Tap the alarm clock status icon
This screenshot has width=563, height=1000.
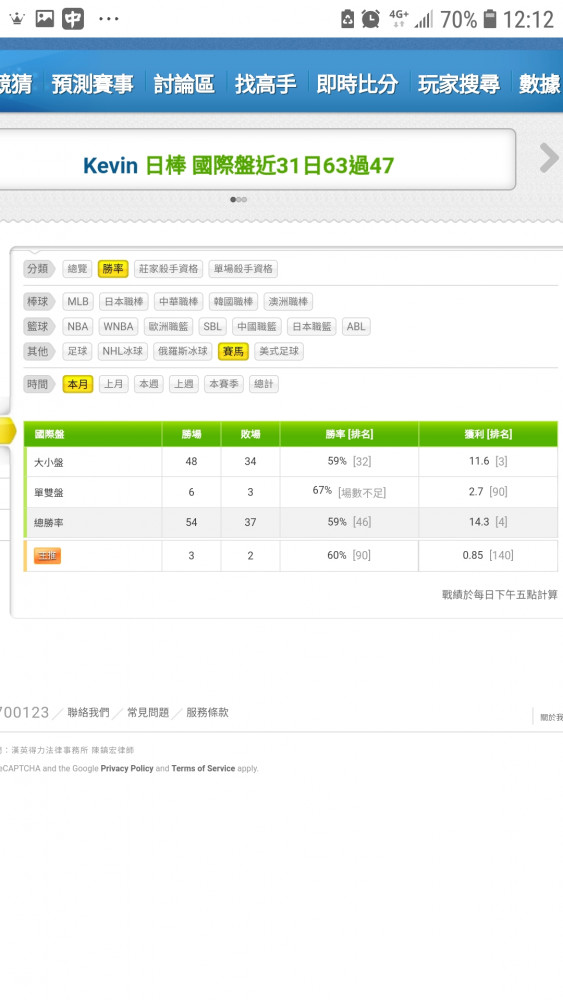(370, 19)
